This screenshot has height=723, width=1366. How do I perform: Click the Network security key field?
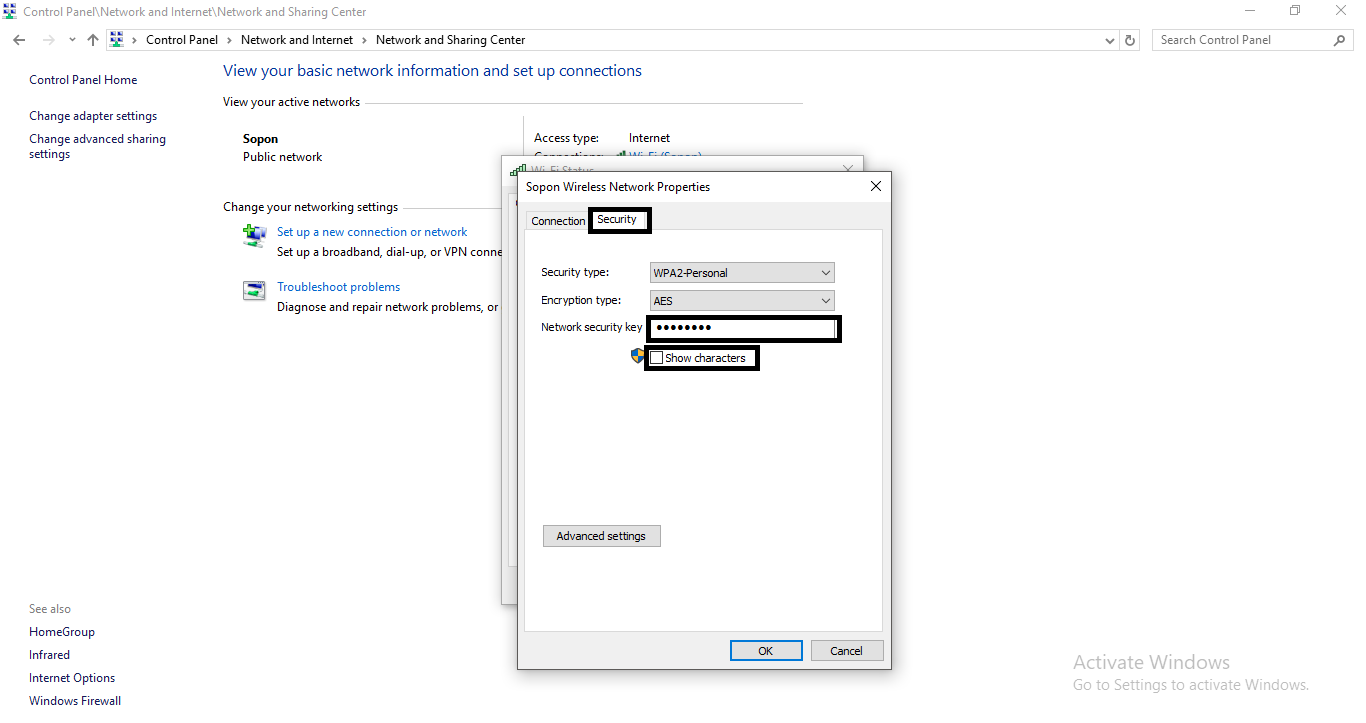coord(742,328)
